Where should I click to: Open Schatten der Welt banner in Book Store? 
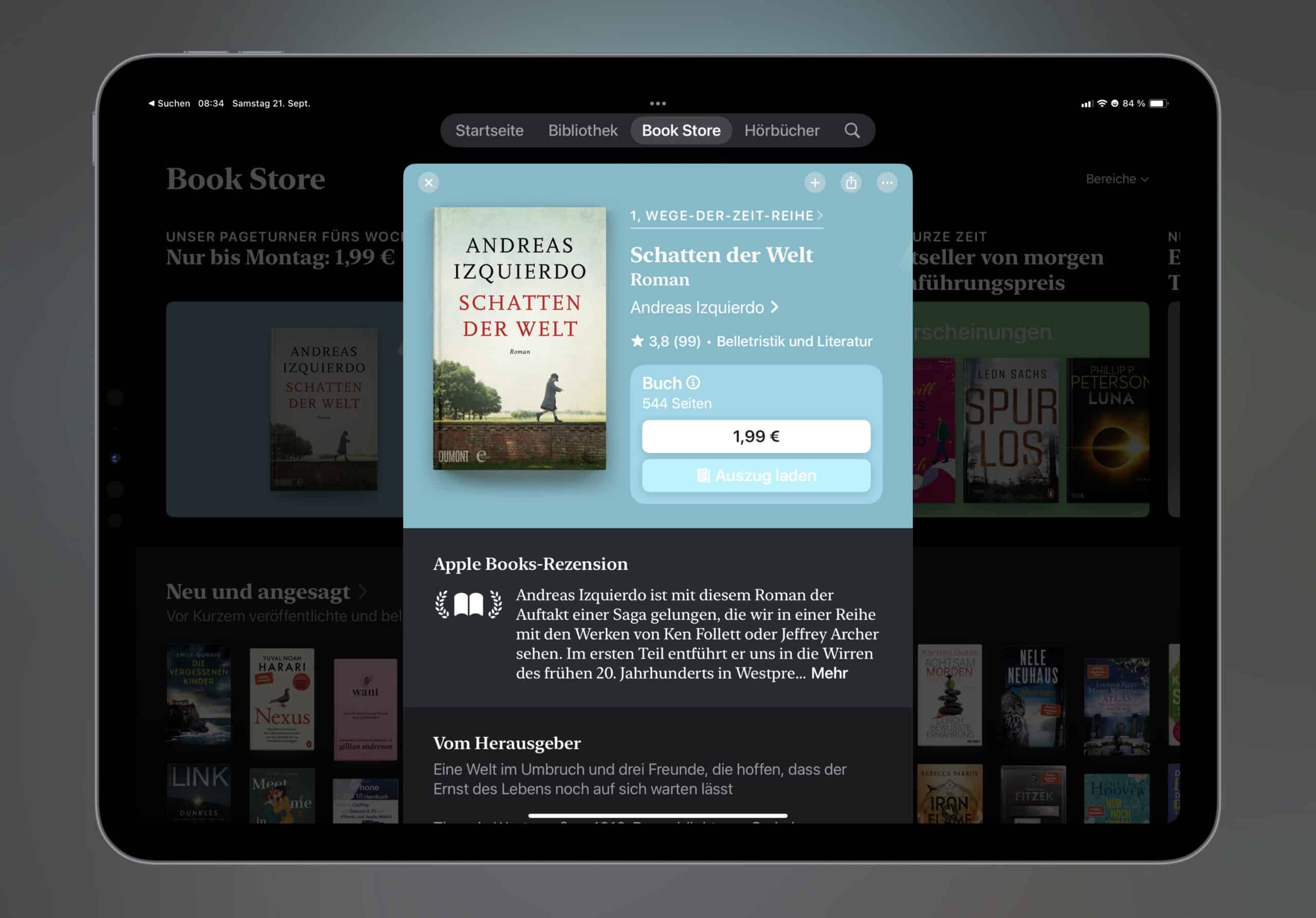284,409
